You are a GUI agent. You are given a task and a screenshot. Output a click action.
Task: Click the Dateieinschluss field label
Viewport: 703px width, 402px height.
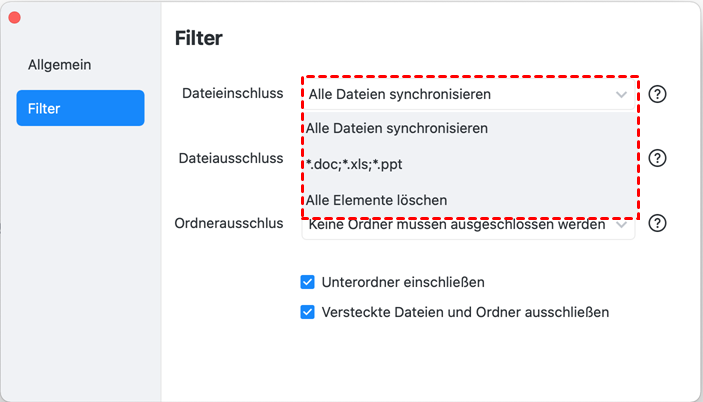(x=232, y=94)
